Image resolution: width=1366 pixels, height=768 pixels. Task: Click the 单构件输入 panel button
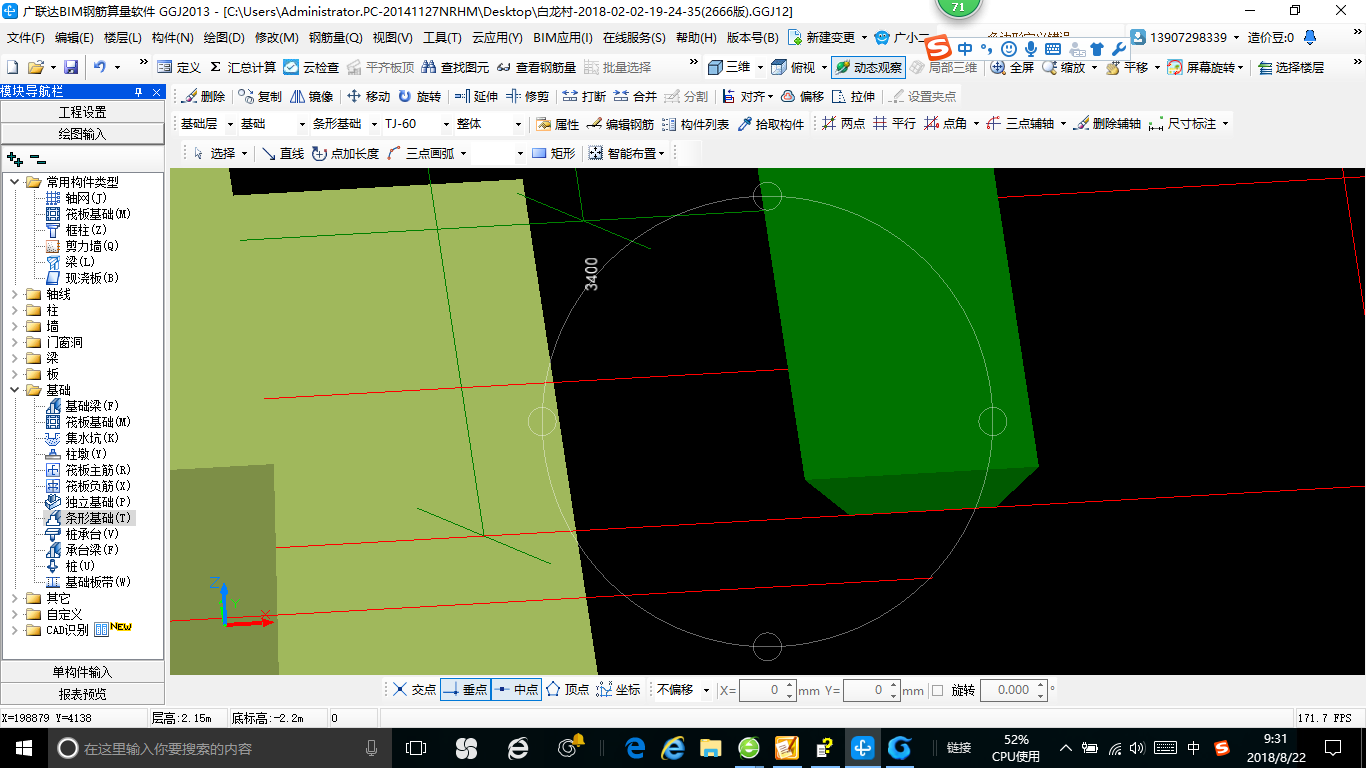point(82,672)
